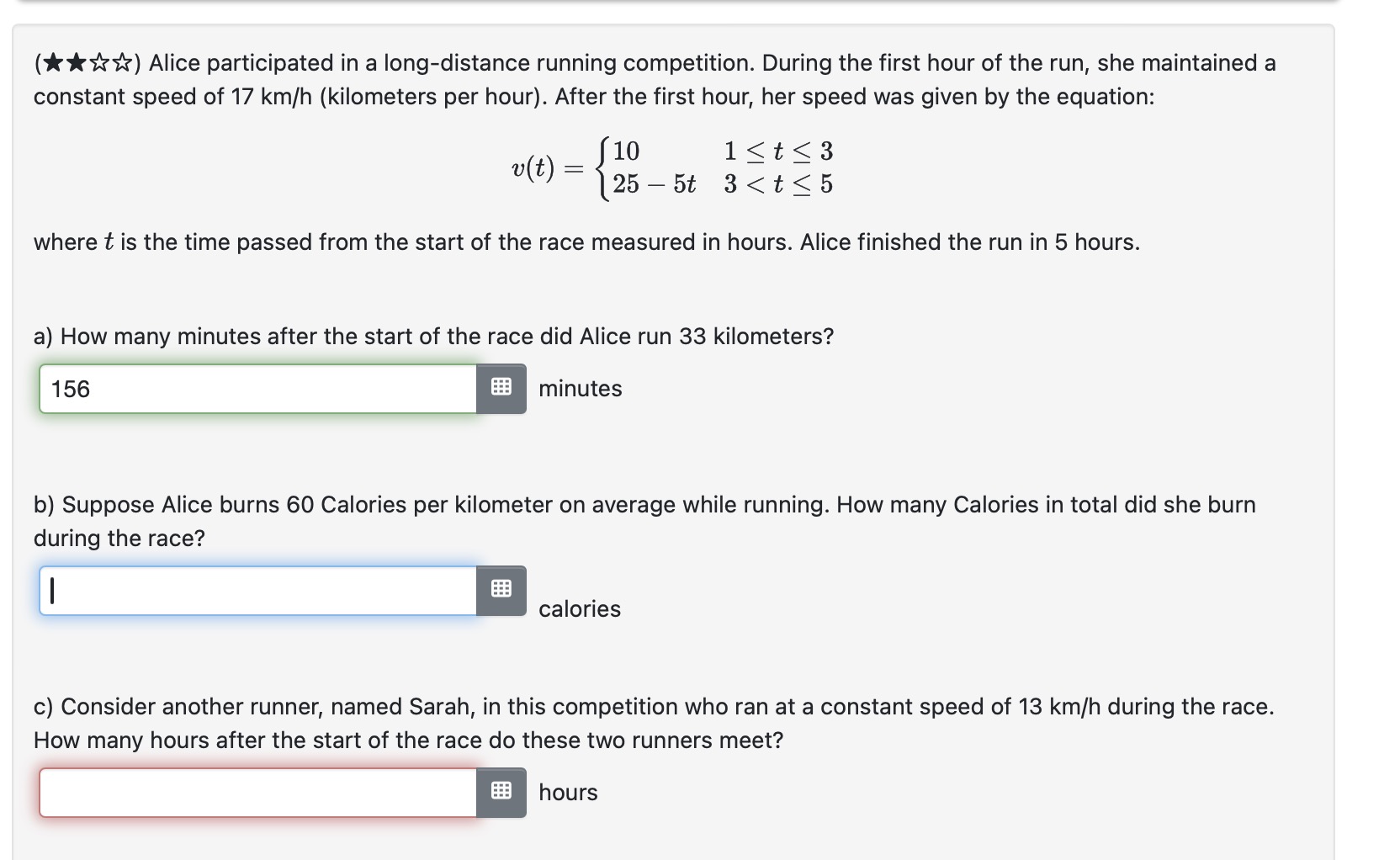
Task: Select the answer field showing 156
Action: [252, 389]
